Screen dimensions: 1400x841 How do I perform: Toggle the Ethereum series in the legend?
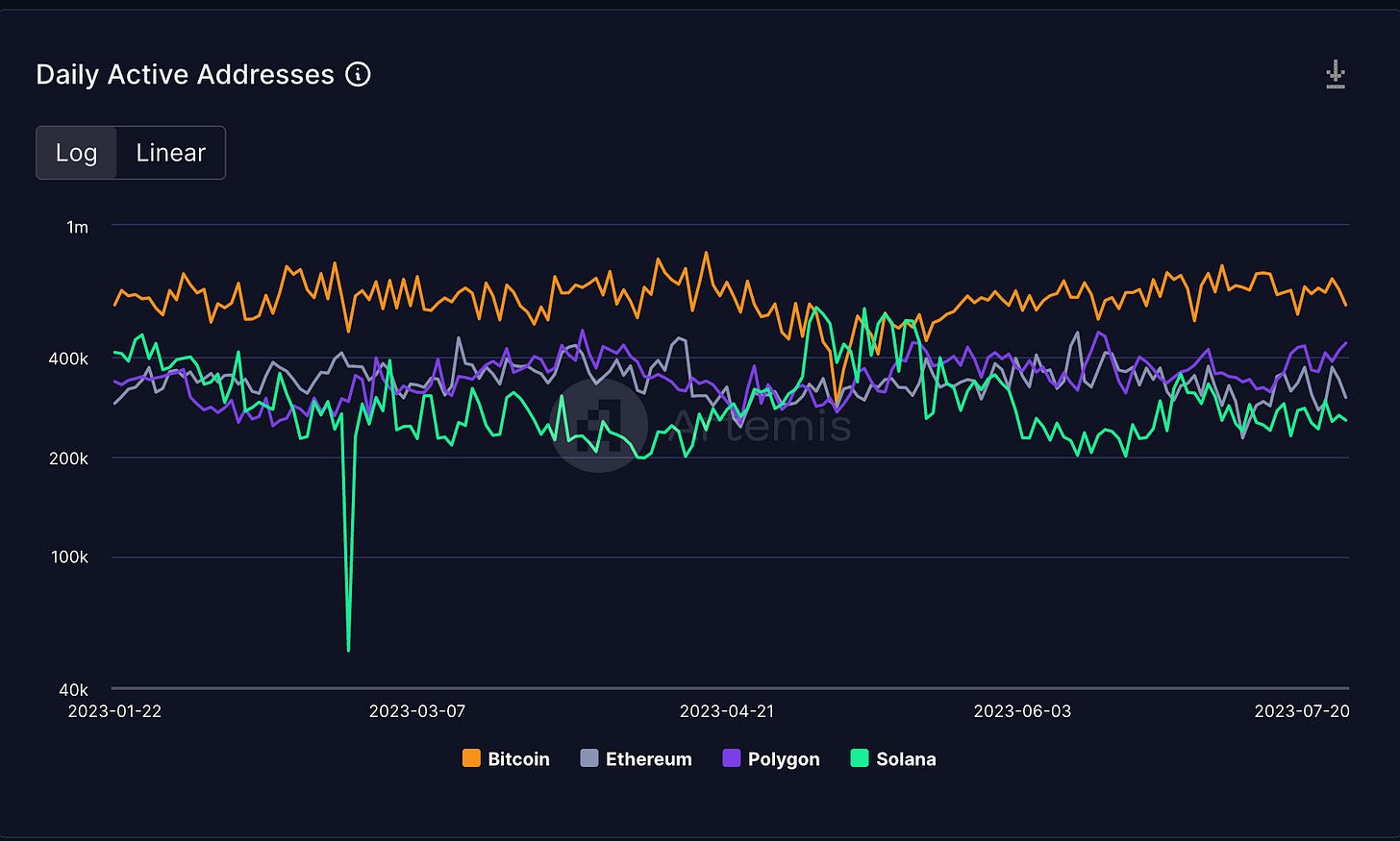pos(637,758)
